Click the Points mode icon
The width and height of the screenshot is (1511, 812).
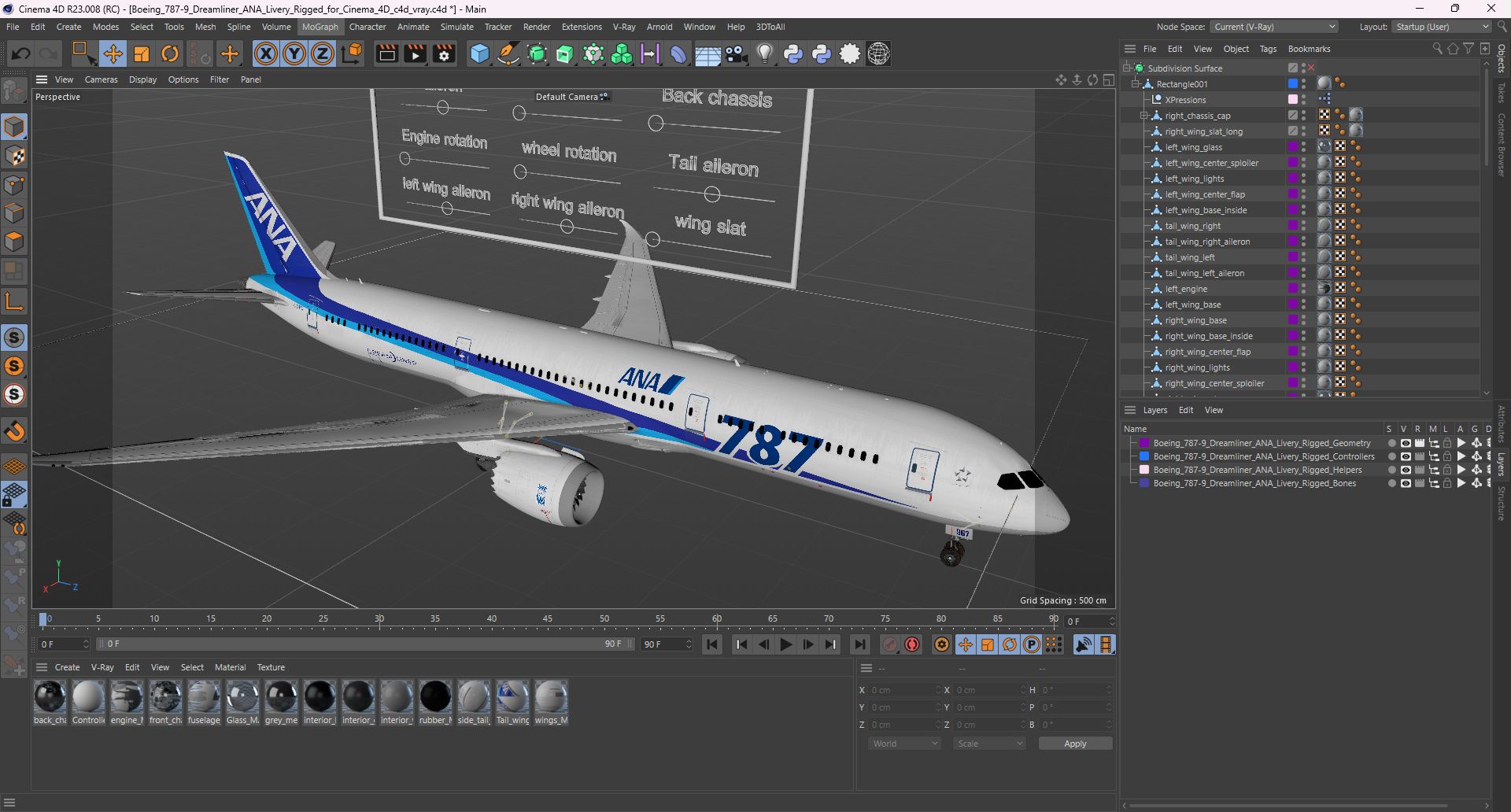(x=14, y=185)
